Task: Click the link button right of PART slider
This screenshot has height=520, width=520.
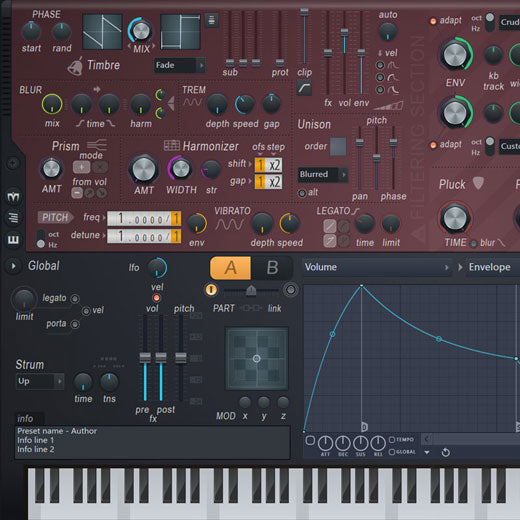Action: pos(290,290)
